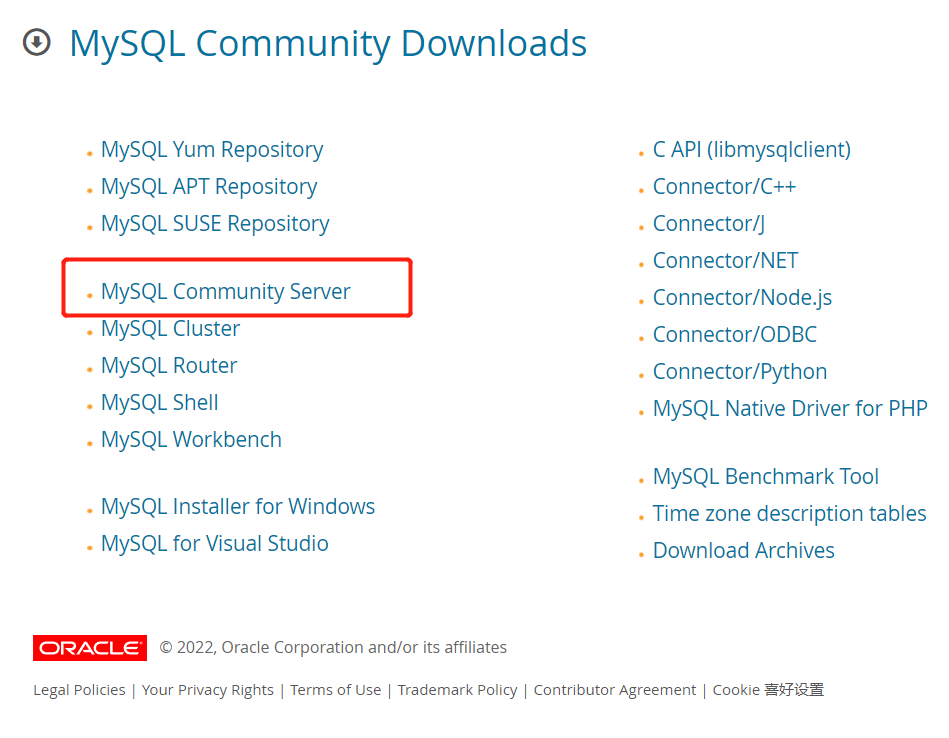Open the MySQL Yum Repository link
The width and height of the screenshot is (949, 738).
(x=212, y=150)
